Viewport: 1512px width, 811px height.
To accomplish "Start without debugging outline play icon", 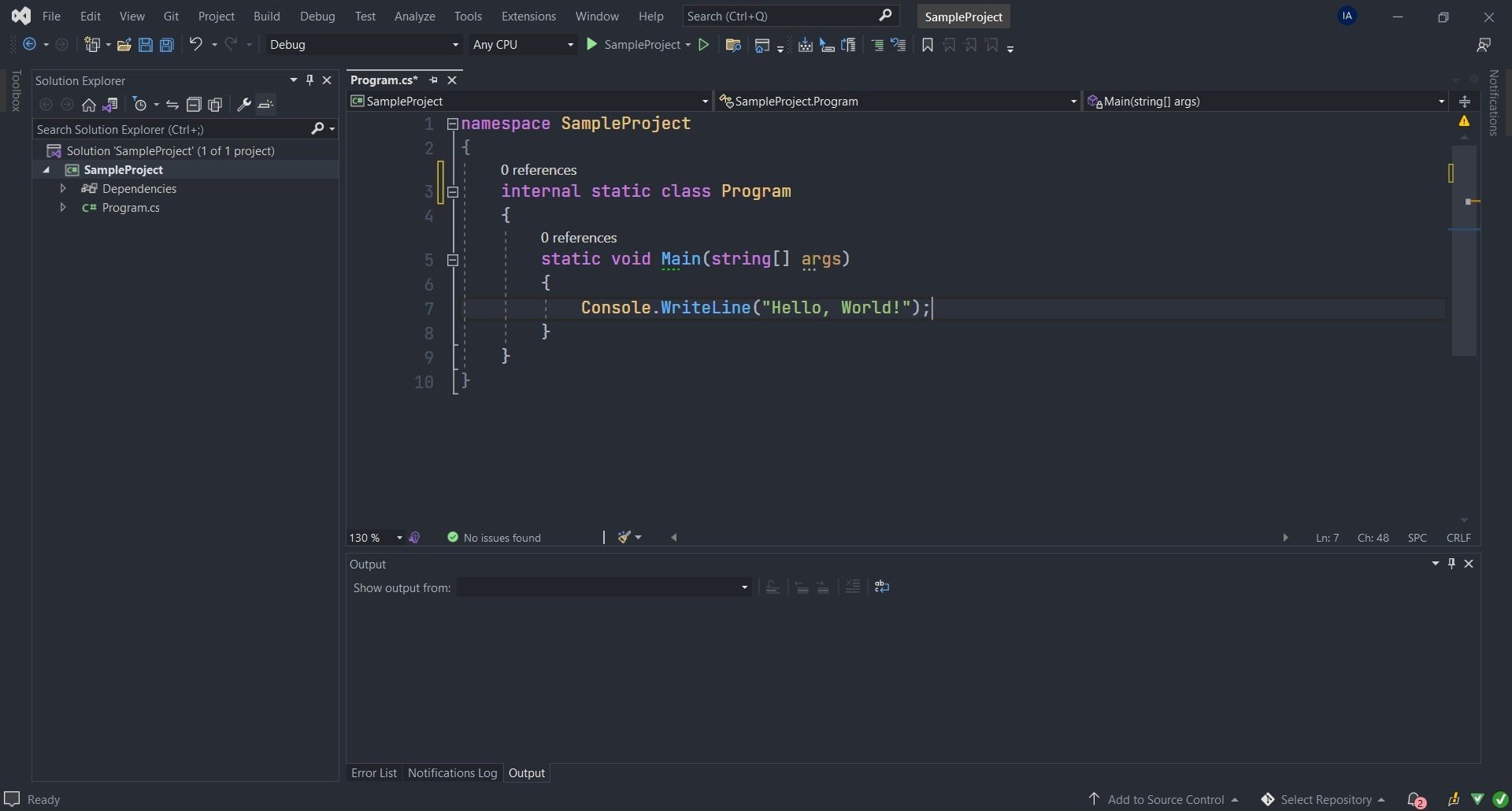I will point(704,45).
